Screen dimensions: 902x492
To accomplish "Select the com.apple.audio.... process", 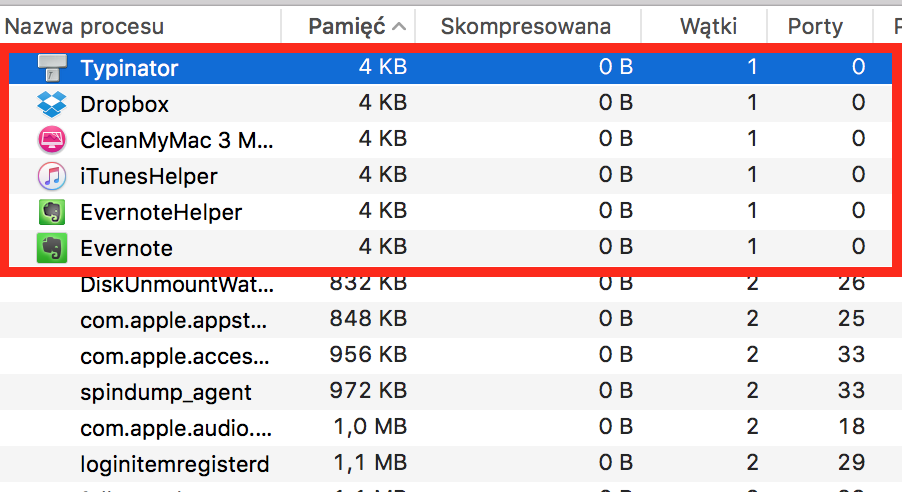I will (x=451, y=428).
